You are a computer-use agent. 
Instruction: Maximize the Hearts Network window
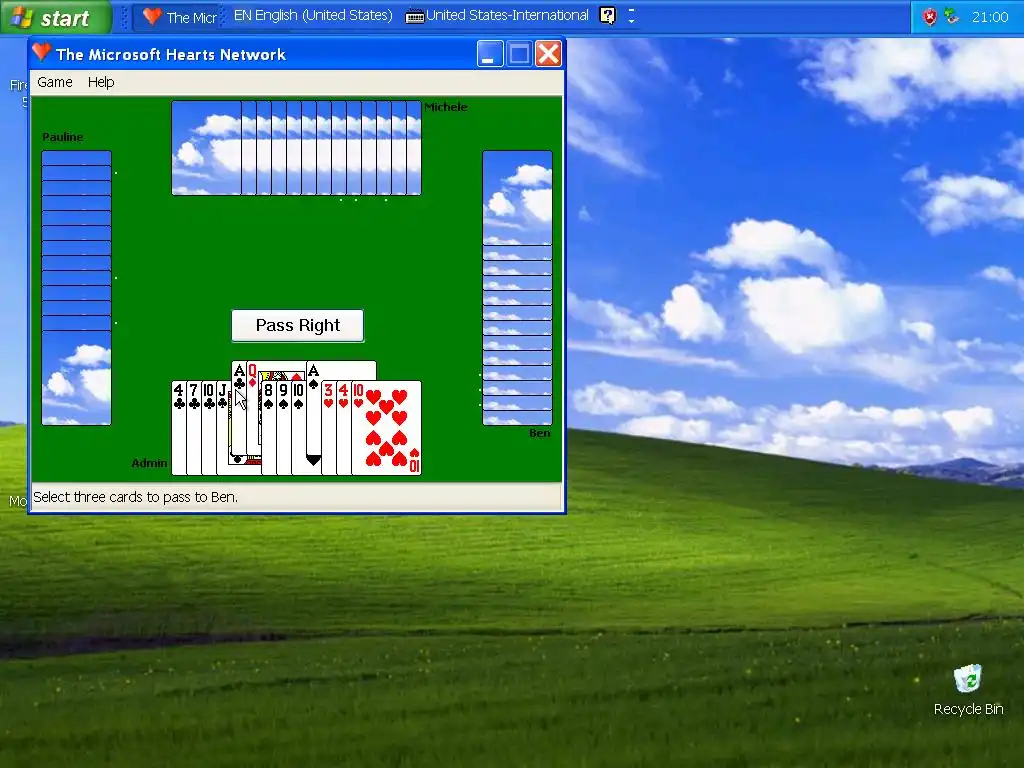pos(519,54)
